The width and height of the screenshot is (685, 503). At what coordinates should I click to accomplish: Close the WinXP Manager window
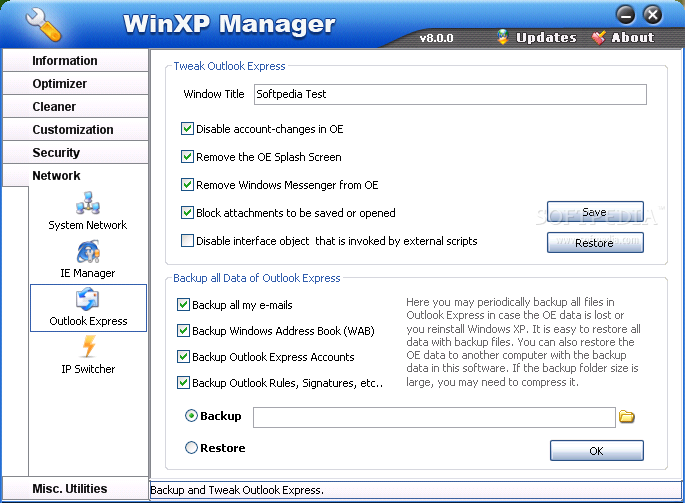652,15
